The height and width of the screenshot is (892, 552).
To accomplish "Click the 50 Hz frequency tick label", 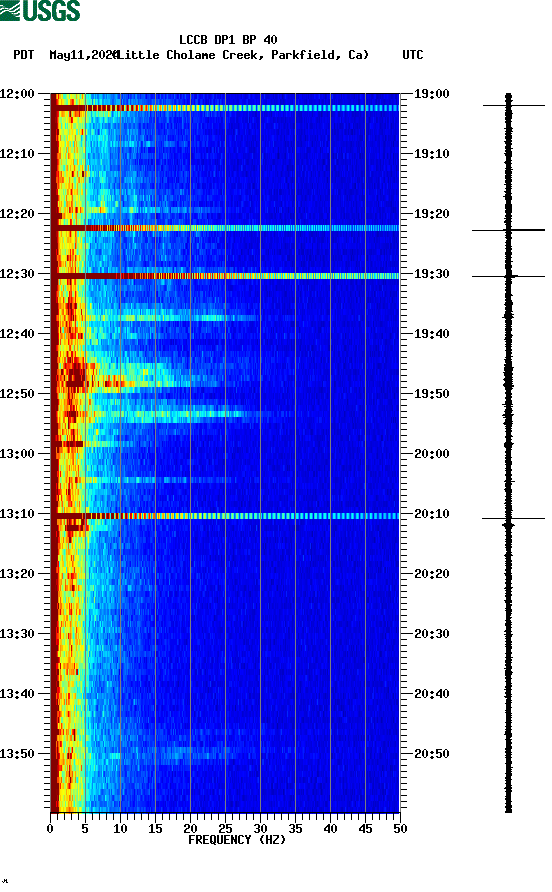I will coord(400,829).
